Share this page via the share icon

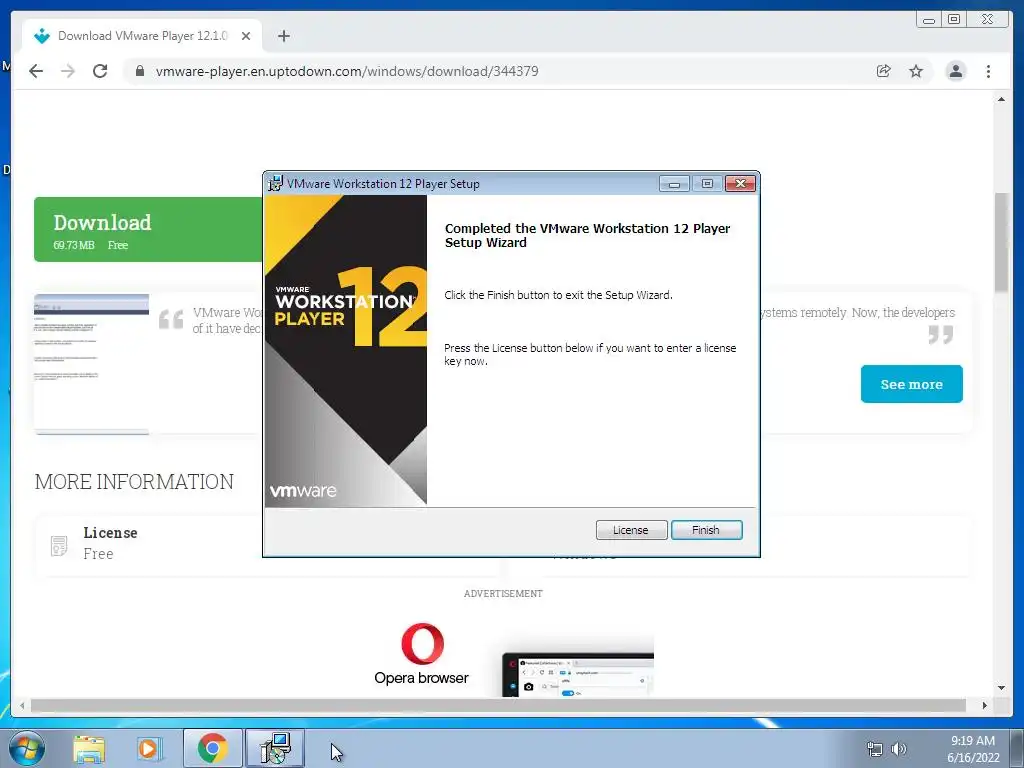[x=884, y=71]
